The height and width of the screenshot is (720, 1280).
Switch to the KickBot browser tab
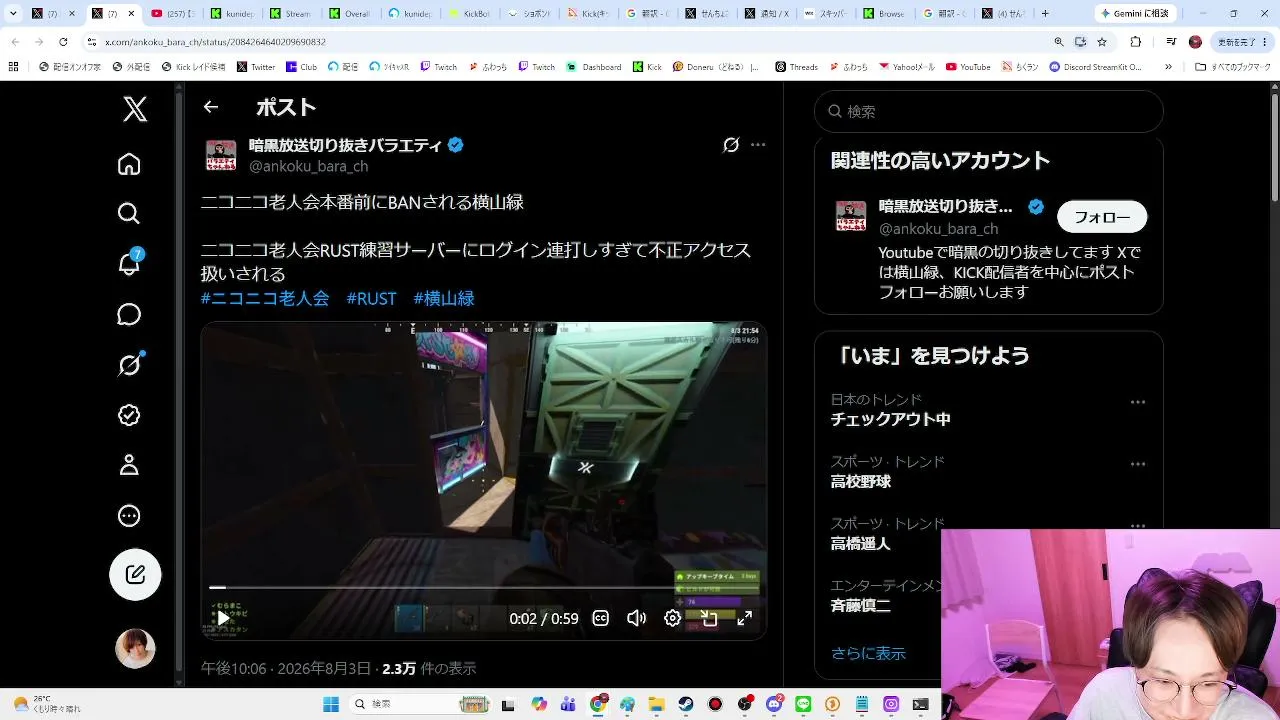click(x=471, y=14)
